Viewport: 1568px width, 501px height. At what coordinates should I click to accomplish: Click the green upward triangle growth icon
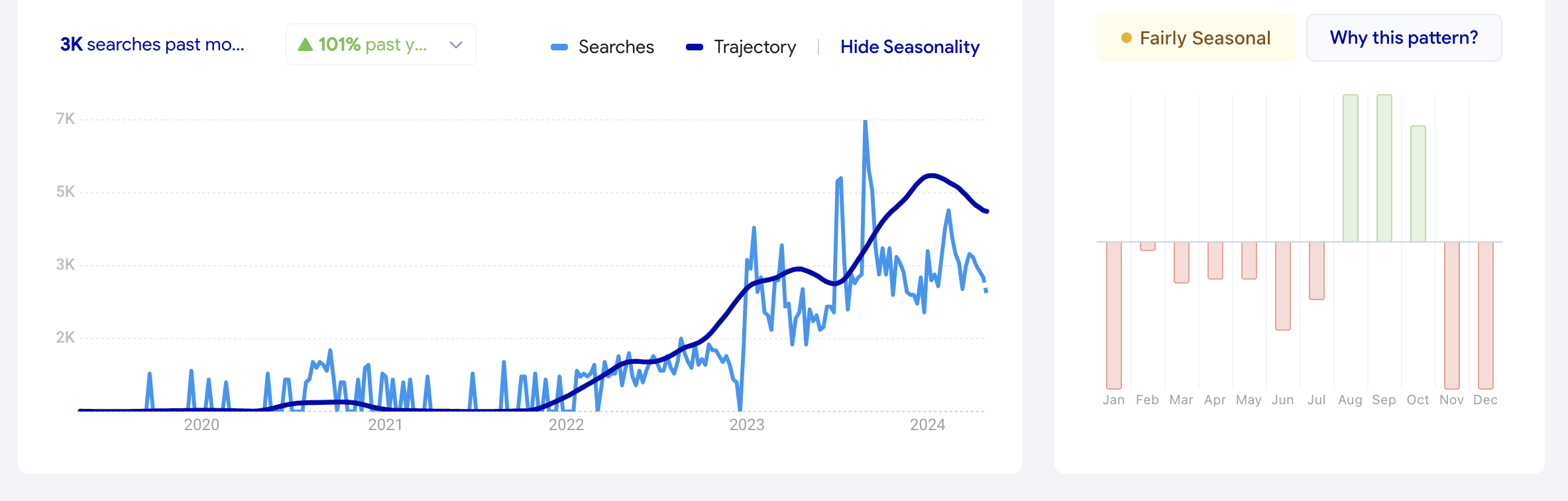click(305, 44)
